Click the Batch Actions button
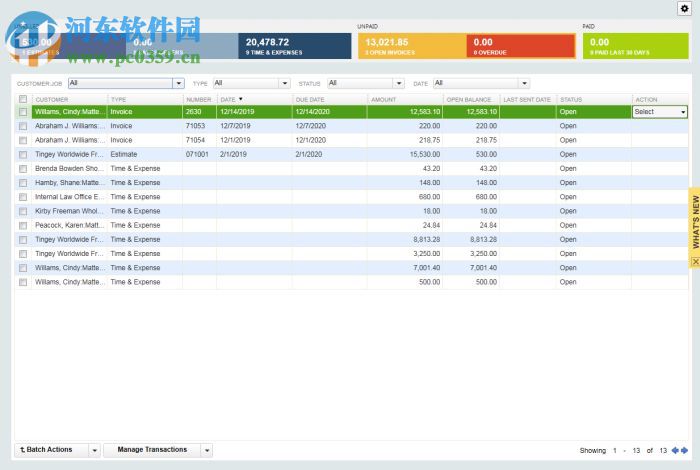Viewport: 700px width, 470px height. [51, 450]
